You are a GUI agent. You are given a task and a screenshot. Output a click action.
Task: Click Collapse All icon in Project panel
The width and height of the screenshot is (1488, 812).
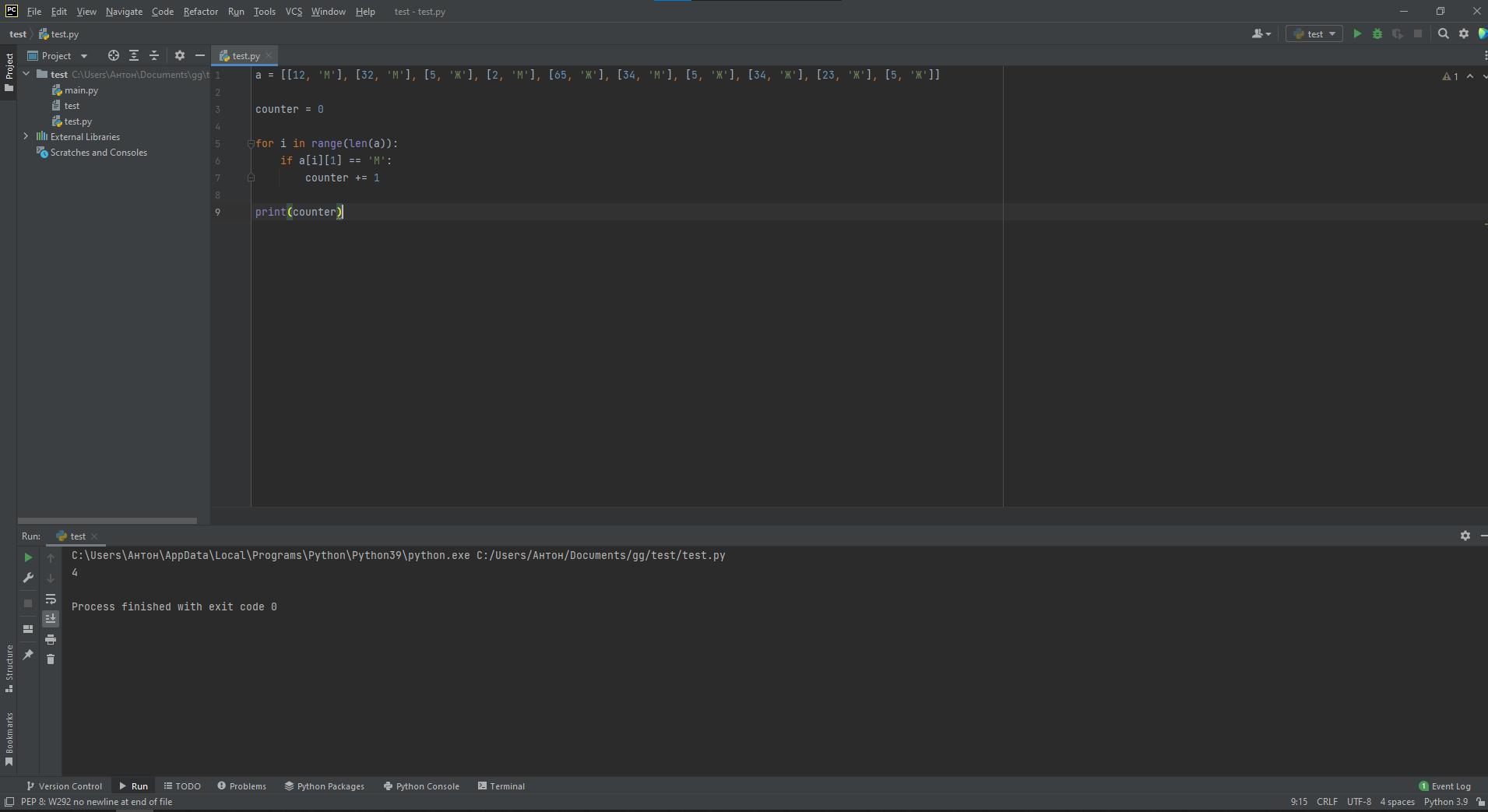(154, 56)
